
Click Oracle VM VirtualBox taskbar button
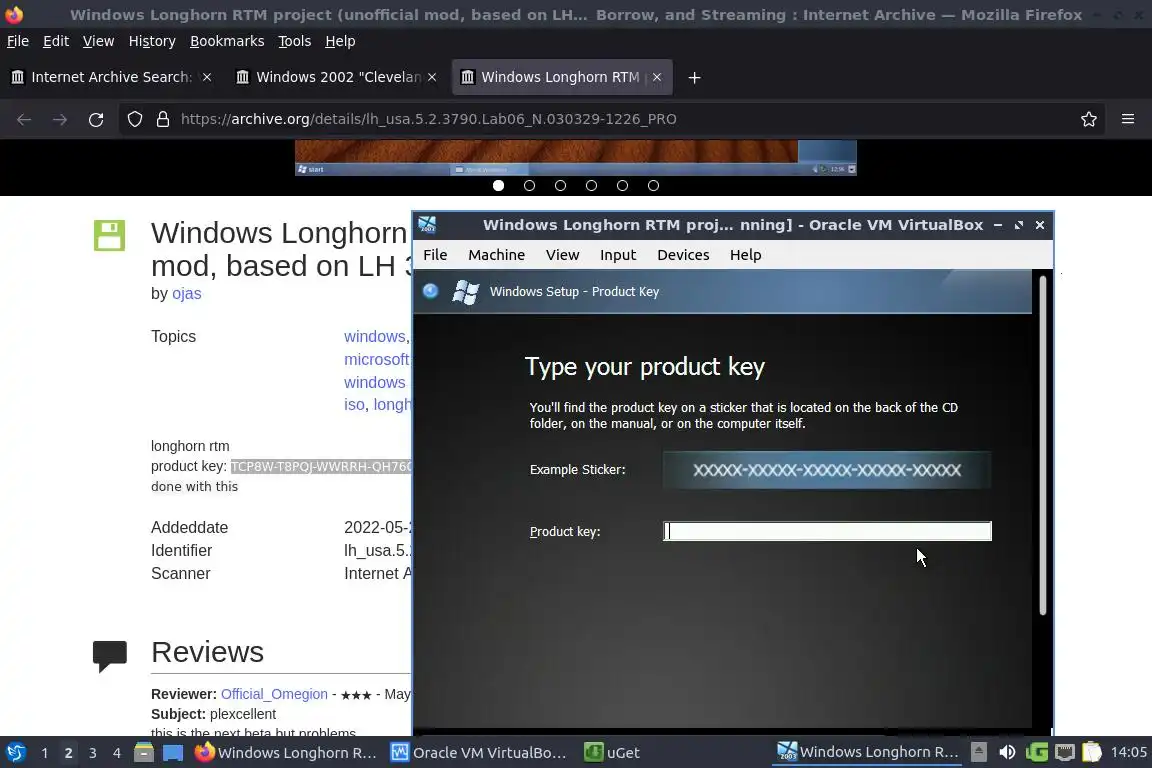pos(479,753)
